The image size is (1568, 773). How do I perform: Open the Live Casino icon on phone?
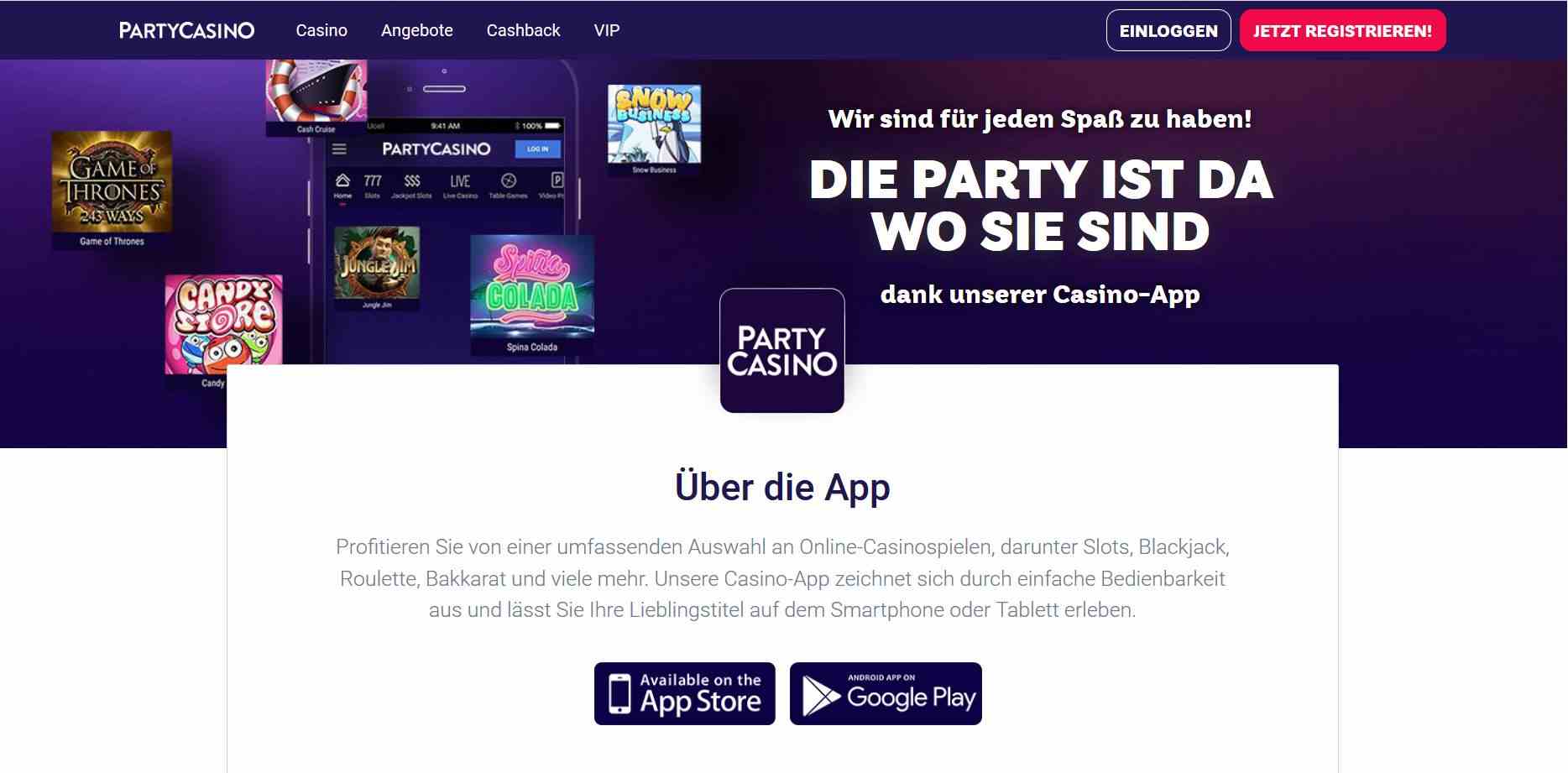pos(460,186)
